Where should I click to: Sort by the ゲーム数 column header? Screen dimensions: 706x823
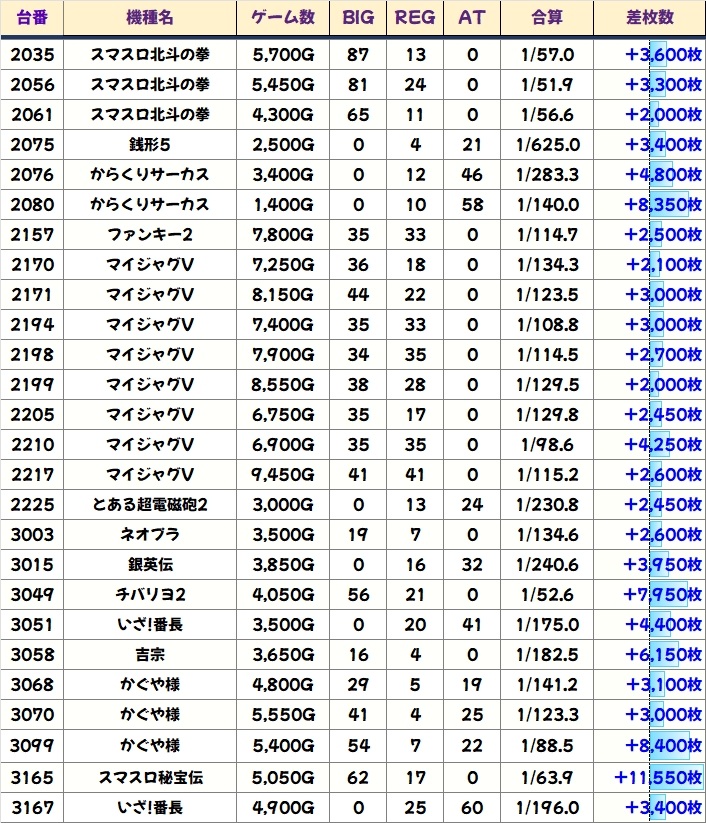point(283,18)
